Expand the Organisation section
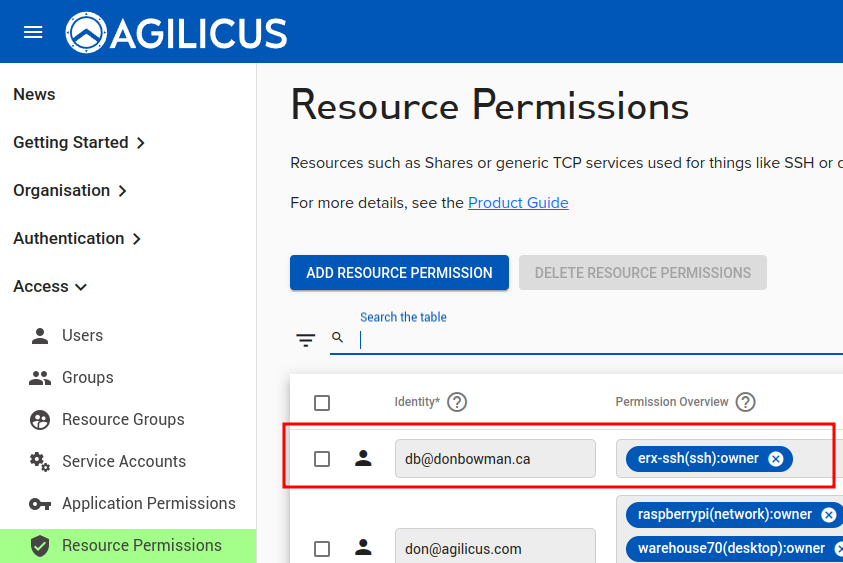The image size is (843, 563). click(x=70, y=191)
